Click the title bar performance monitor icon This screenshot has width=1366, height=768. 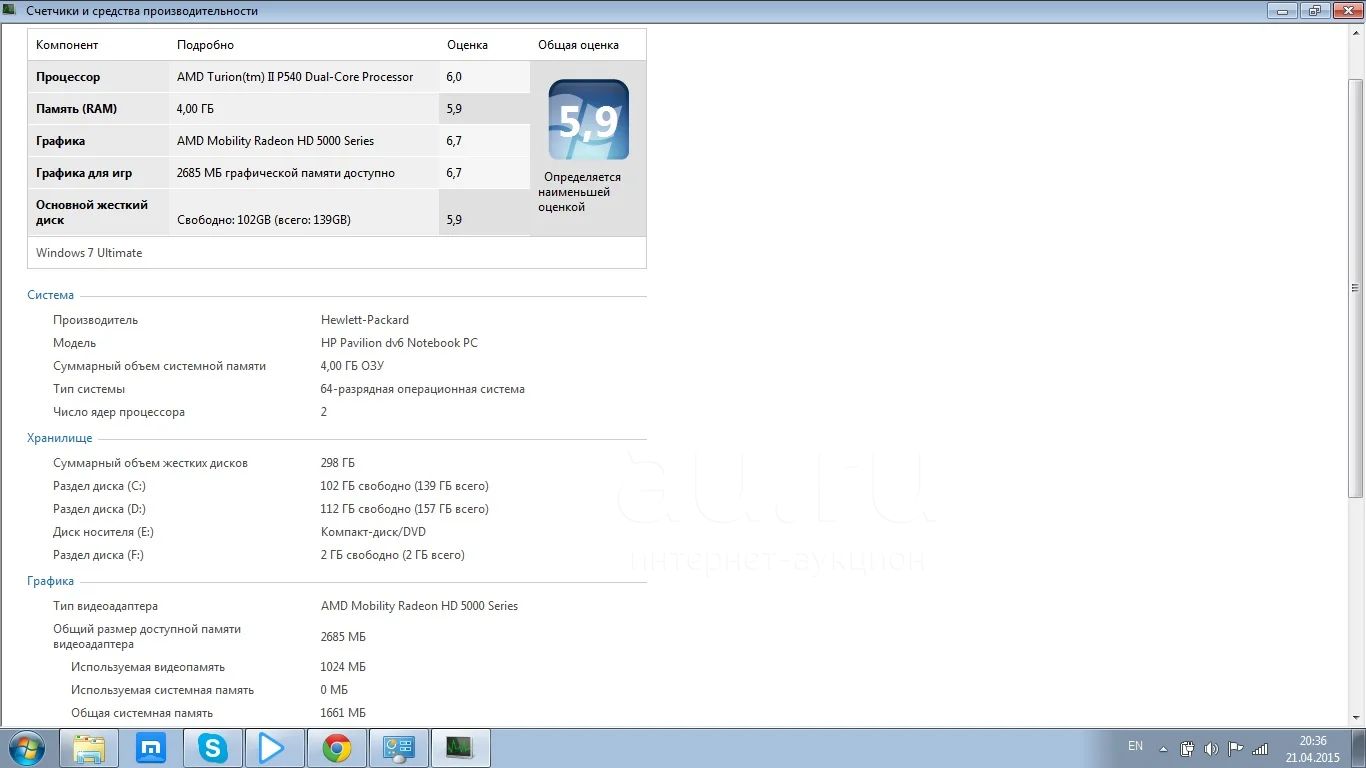point(10,10)
